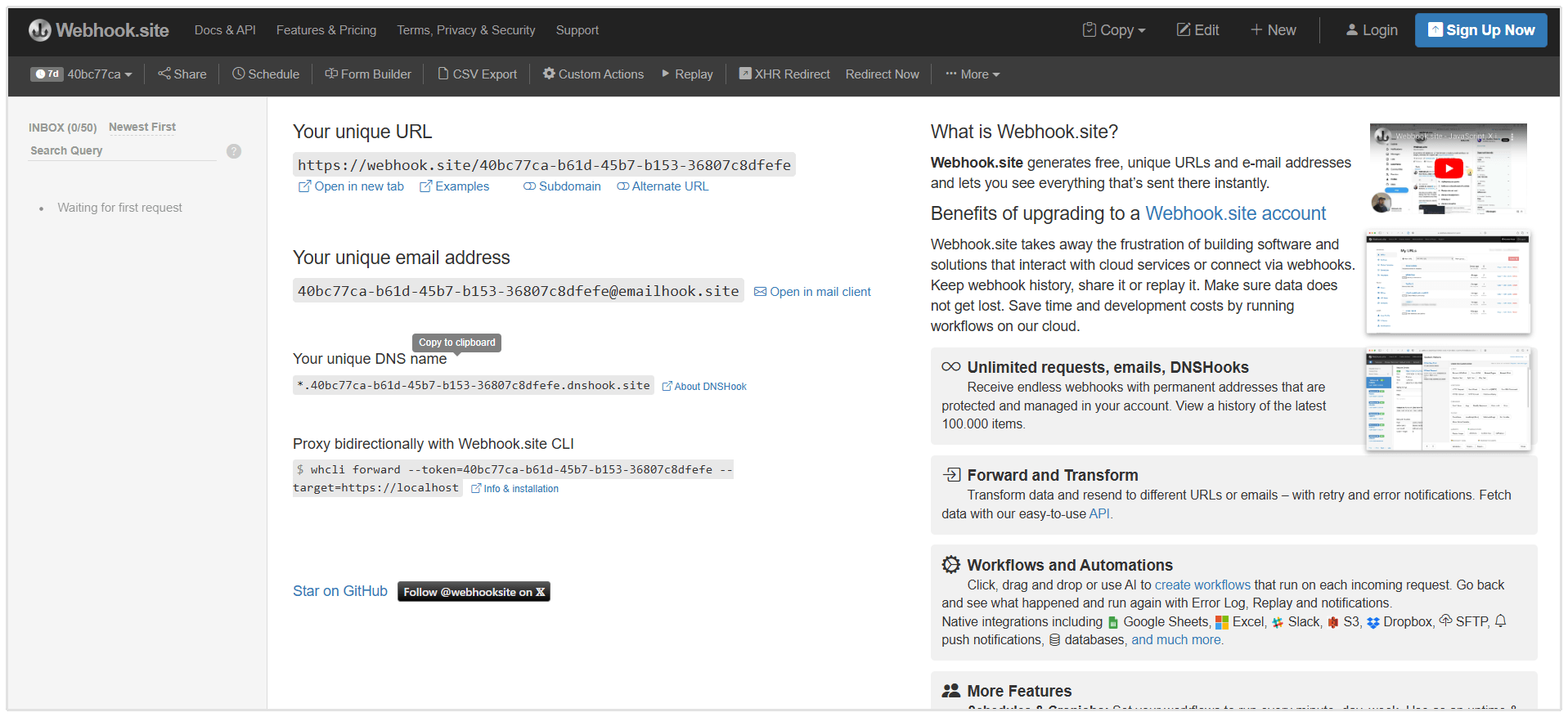Image resolution: width=1568 pixels, height=717 pixels.
Task: Click the Dropbox integration icon
Action: [1373, 623]
